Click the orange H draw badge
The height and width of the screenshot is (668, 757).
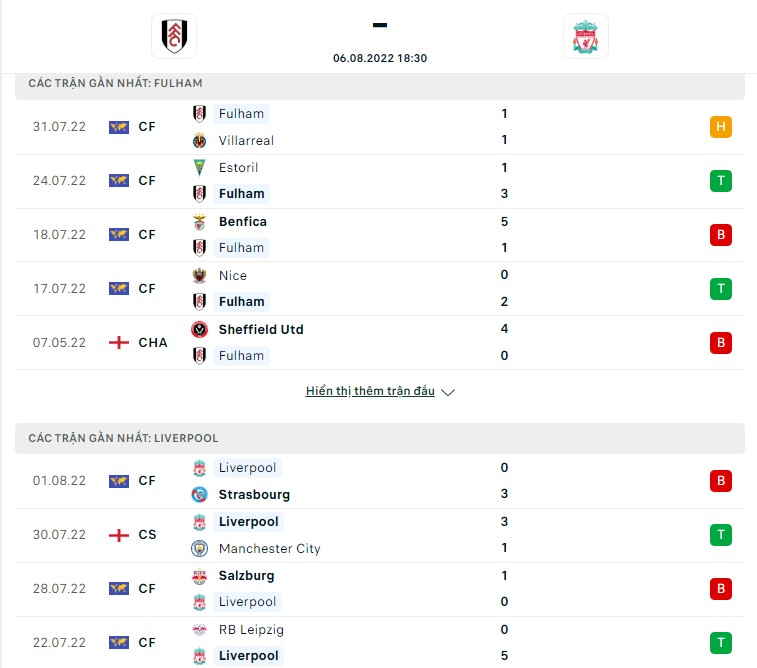721,127
